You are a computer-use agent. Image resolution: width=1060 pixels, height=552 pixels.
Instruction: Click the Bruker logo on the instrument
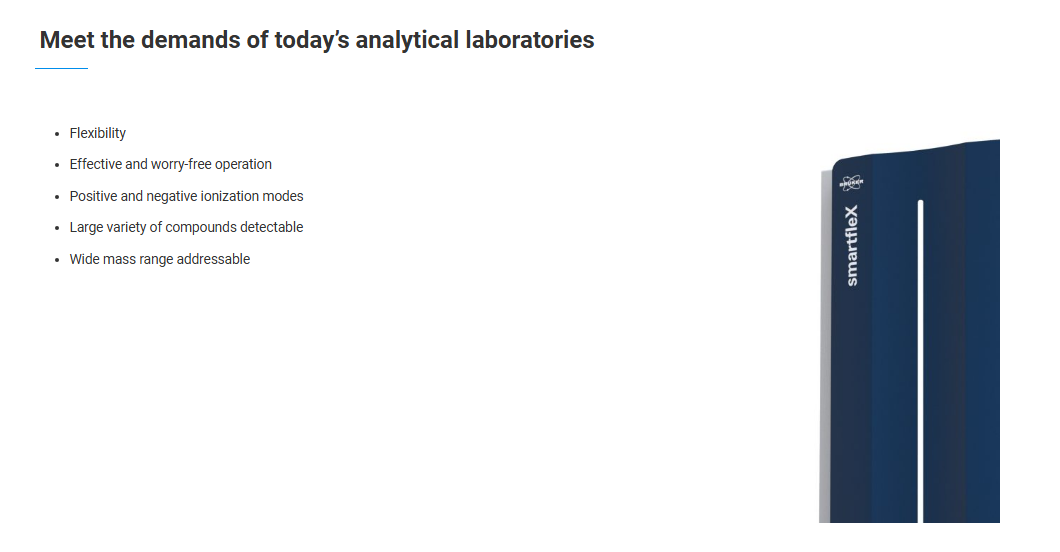[851, 182]
